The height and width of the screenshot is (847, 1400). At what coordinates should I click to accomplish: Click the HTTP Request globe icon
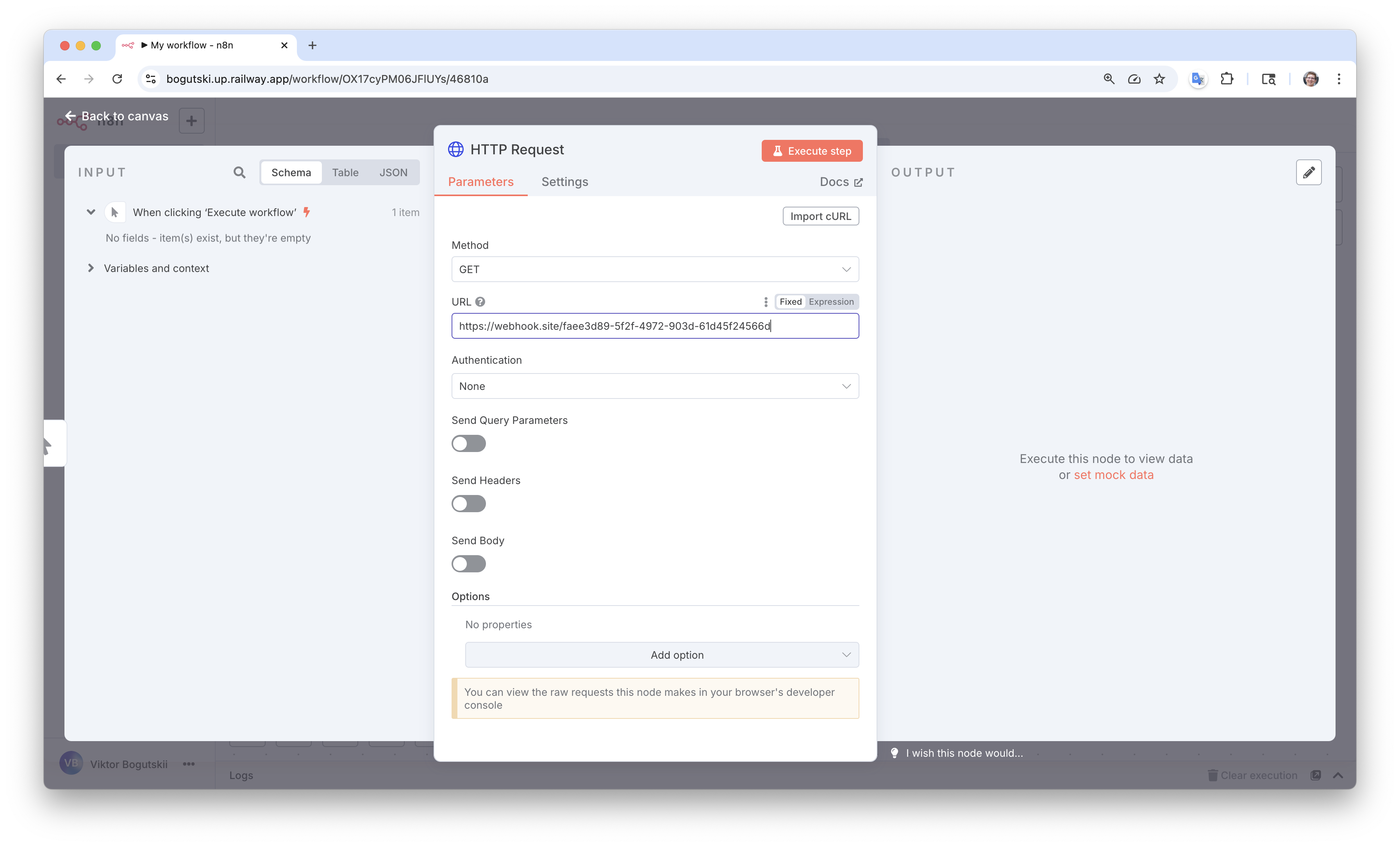tap(456, 150)
